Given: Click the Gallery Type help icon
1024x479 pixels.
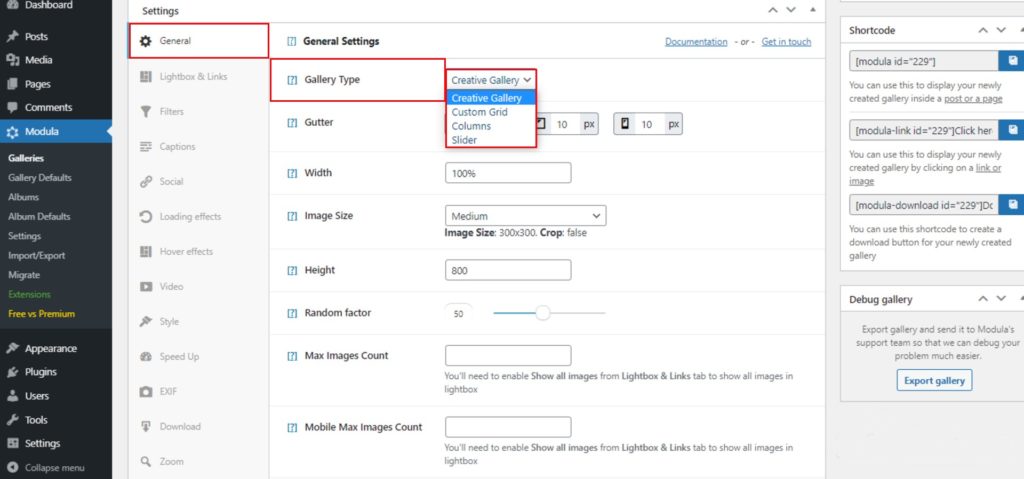Looking at the screenshot, I should [292, 80].
